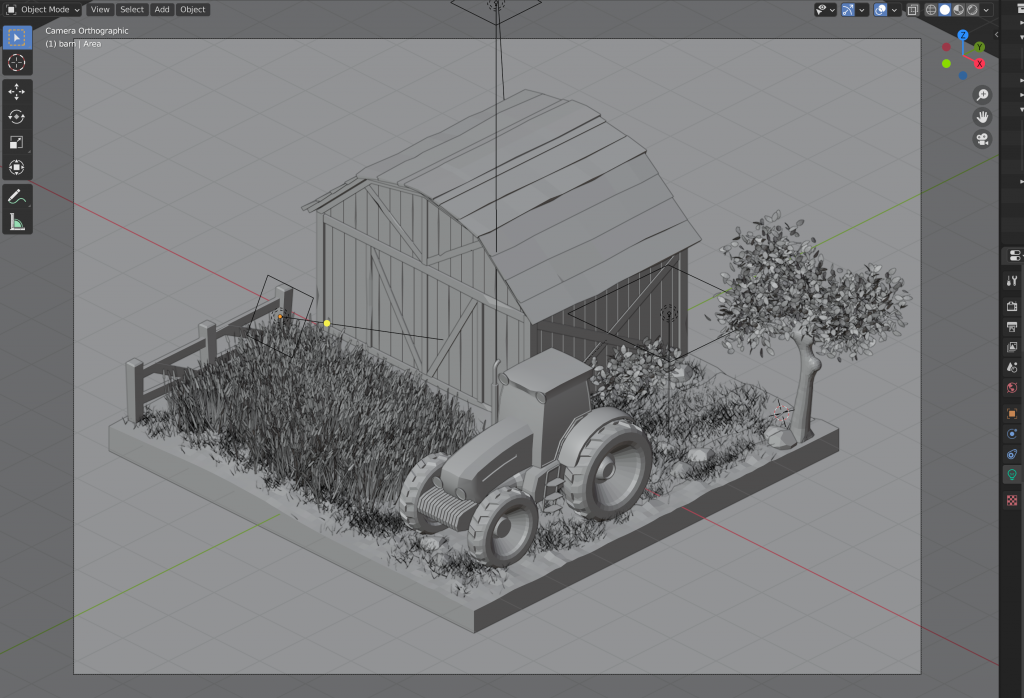Activate the Transform tool
This screenshot has height=698, width=1024.
pyautogui.click(x=17, y=168)
